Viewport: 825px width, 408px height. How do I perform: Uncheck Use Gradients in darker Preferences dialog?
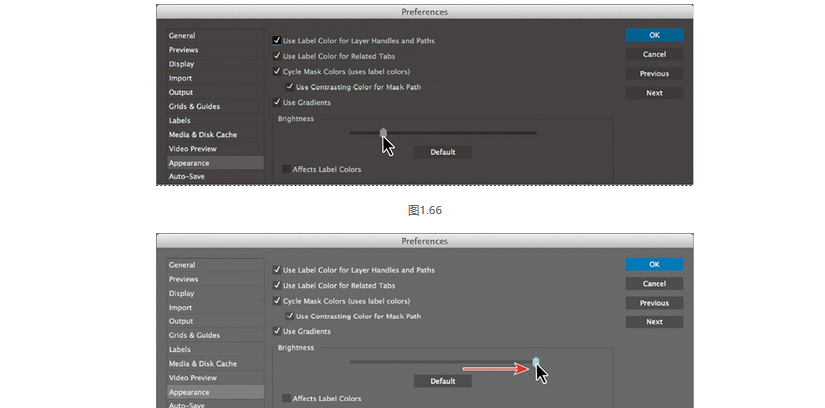[x=277, y=102]
